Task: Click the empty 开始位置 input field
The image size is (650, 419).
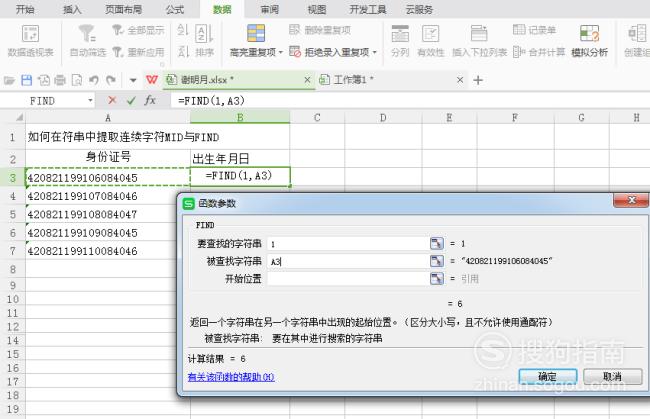Action: coord(348,279)
